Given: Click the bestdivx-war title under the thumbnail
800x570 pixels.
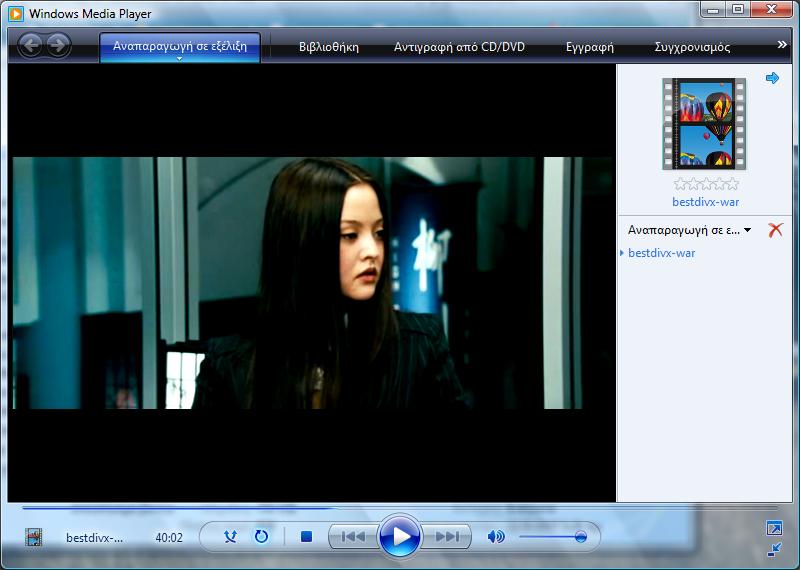Looking at the screenshot, I should [x=706, y=202].
